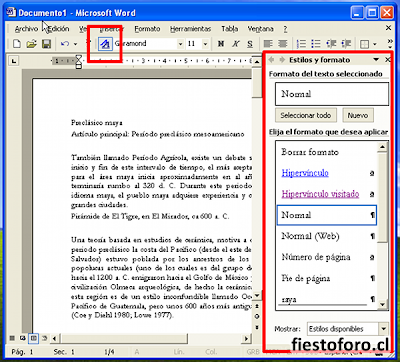Open a file with the folder icon
The width and height of the screenshot is (400, 362).
pyautogui.click(x=31, y=44)
